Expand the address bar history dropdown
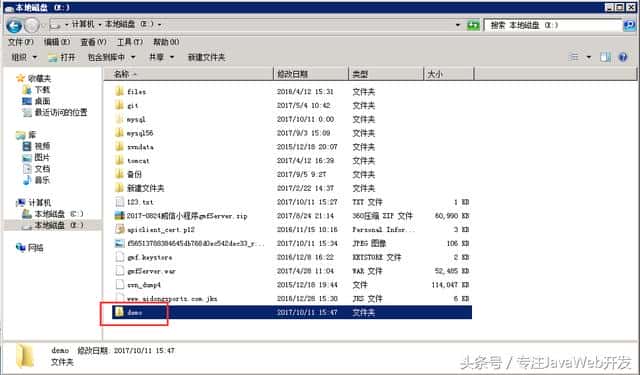The image size is (640, 375). pyautogui.click(x=458, y=25)
